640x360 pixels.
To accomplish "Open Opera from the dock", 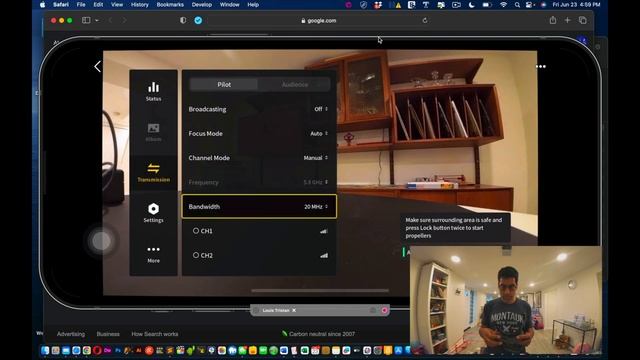I will point(97,350).
